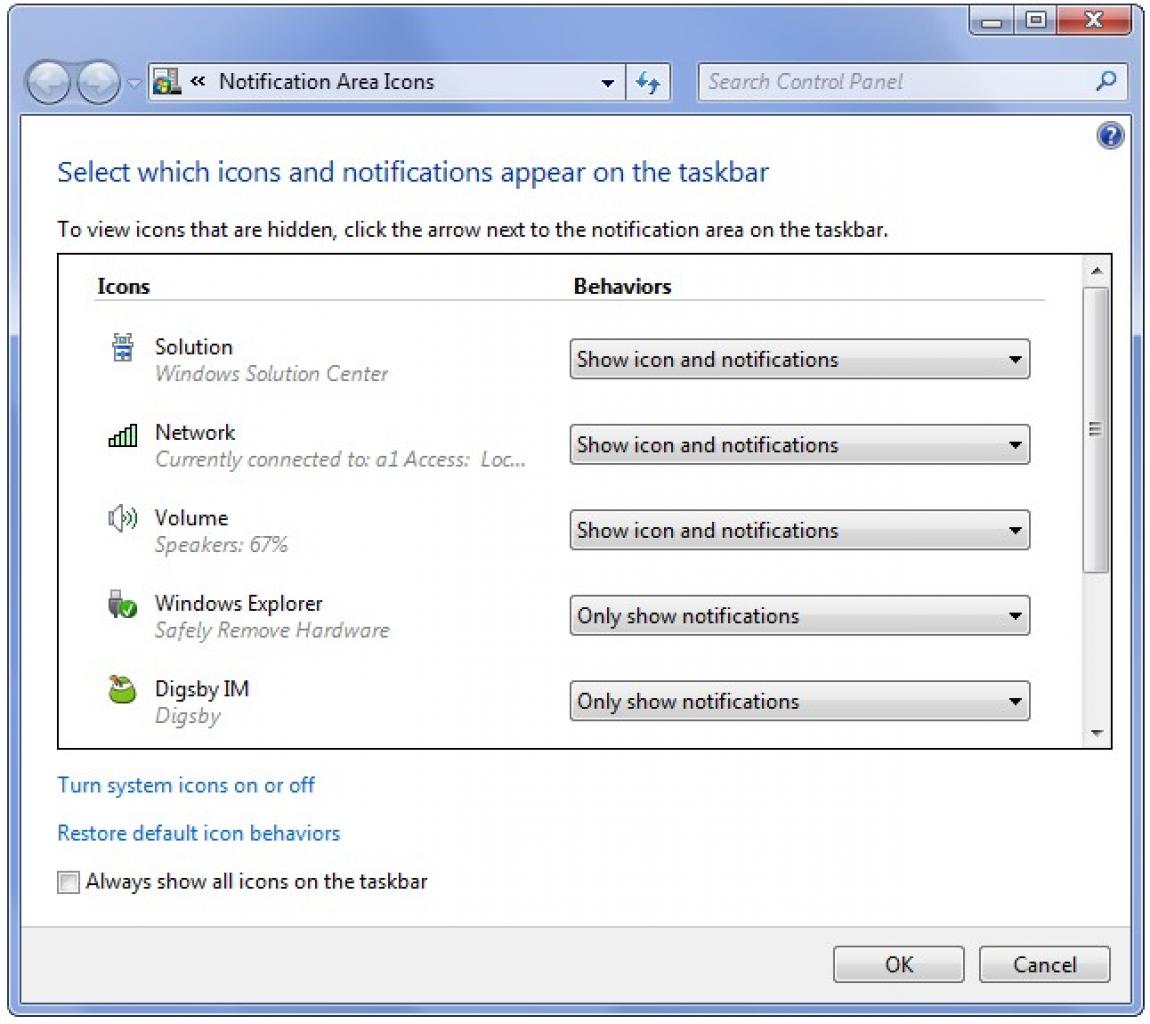Click the Digsby IM green icon
Viewport: 1150px width, 1024px height.
click(x=122, y=690)
